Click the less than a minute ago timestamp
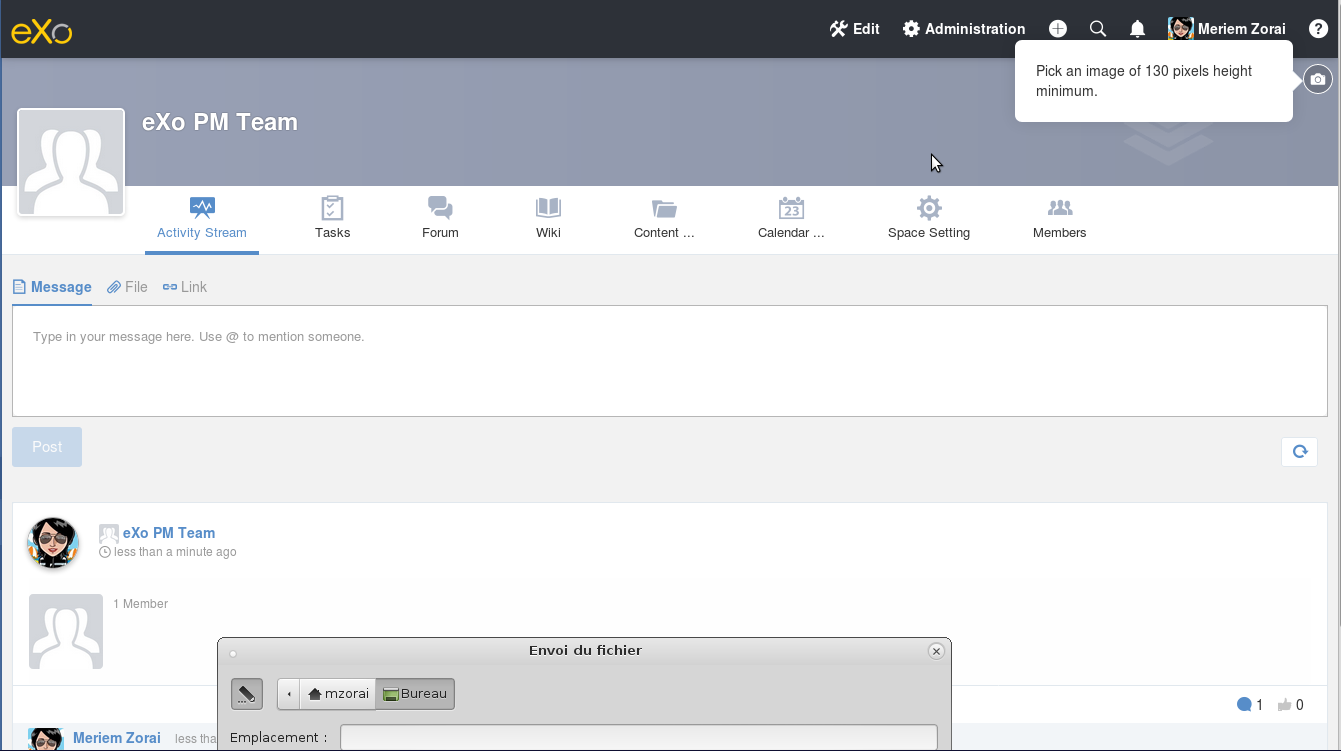Viewport: 1341px width, 751px height. pyautogui.click(x=175, y=552)
